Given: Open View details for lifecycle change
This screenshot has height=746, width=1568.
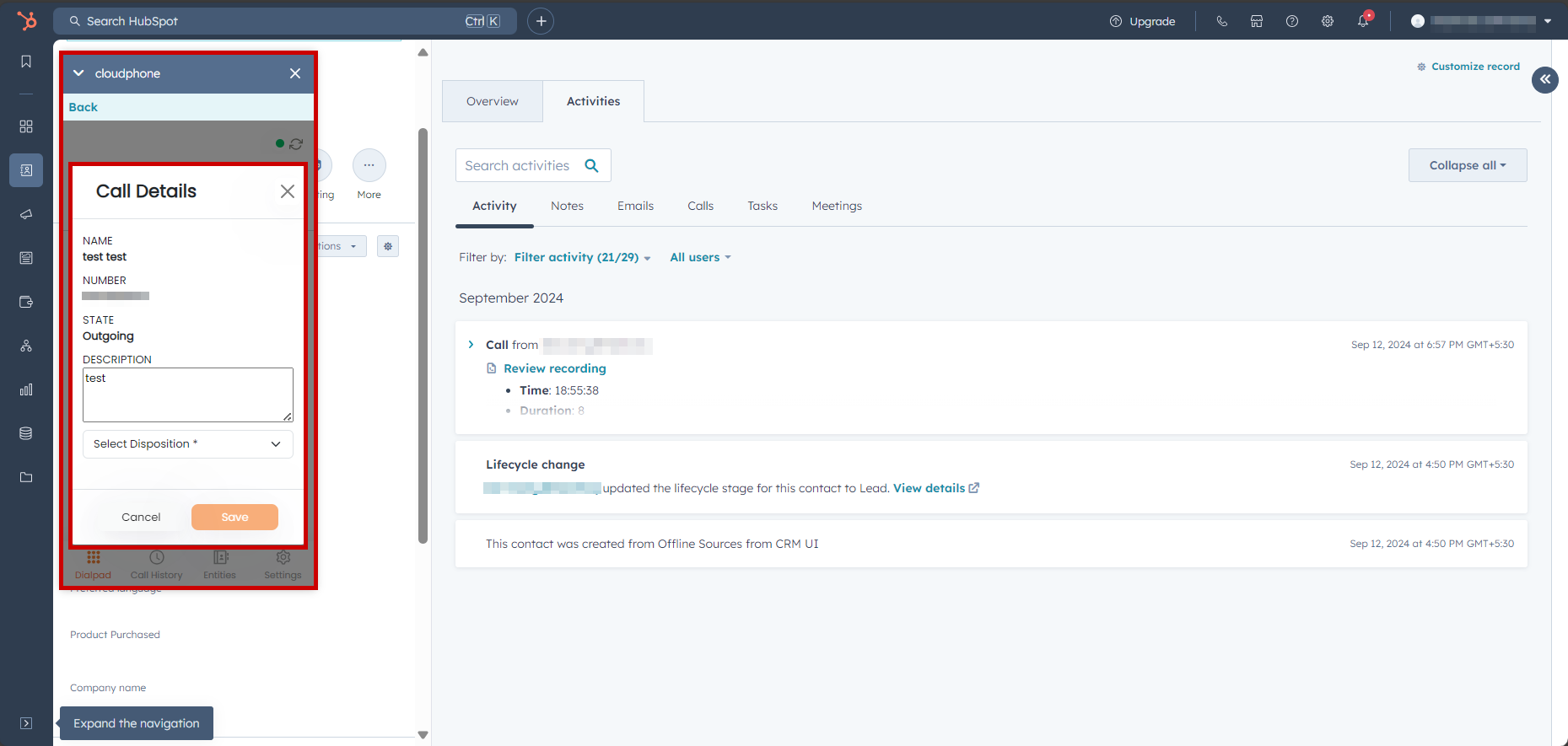Looking at the screenshot, I should [936, 488].
